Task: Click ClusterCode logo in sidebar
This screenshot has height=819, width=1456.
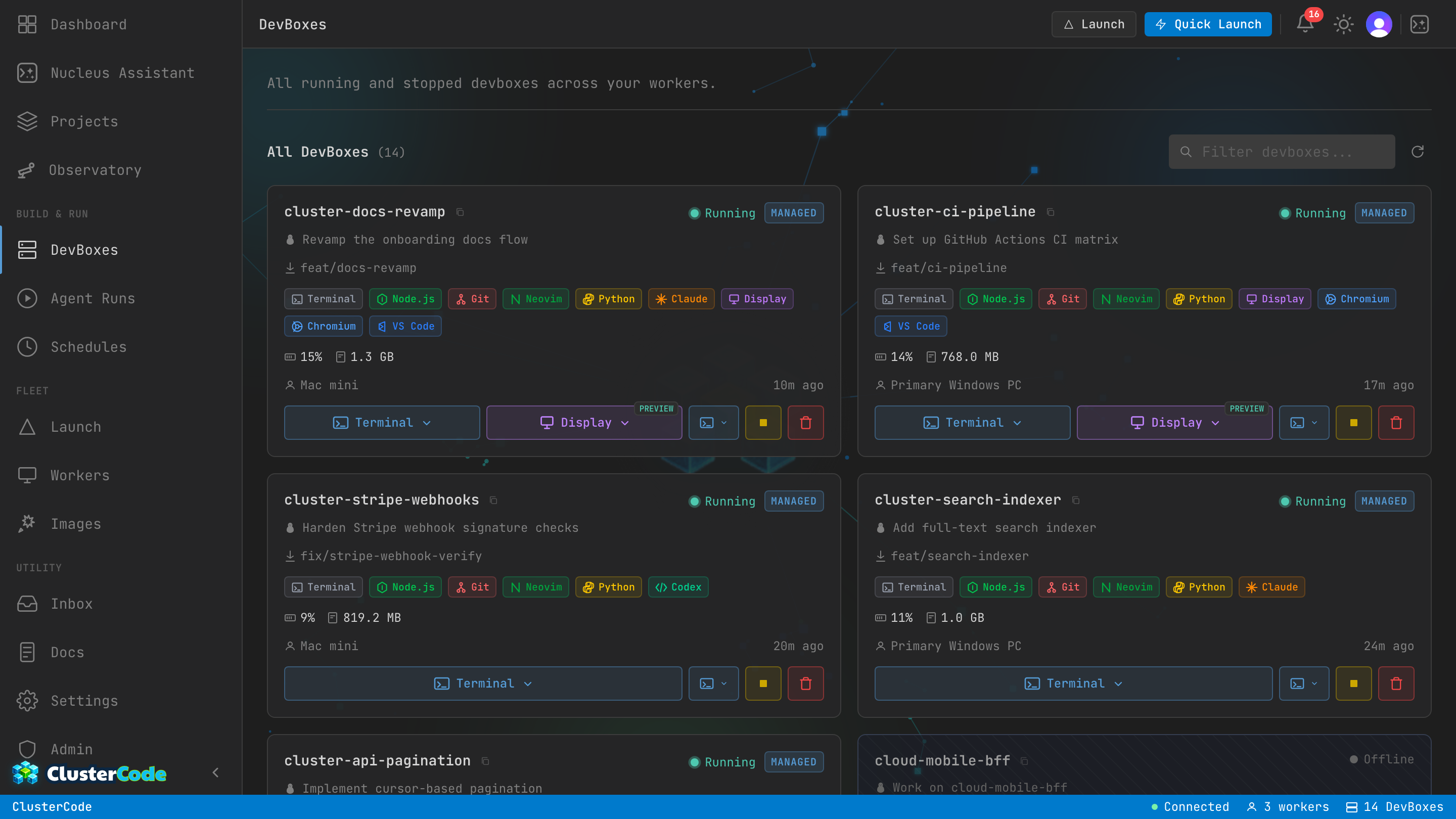Action: tap(89, 772)
